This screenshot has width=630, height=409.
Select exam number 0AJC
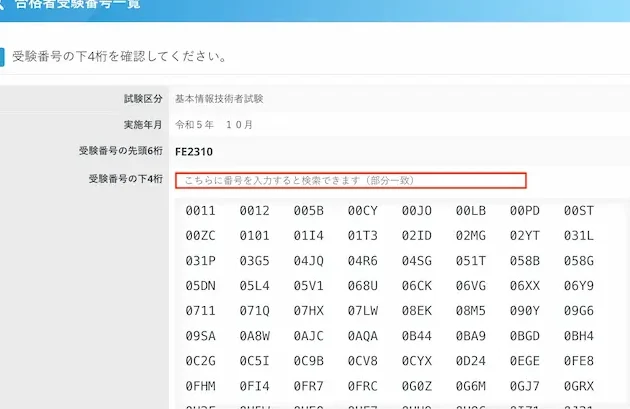click(x=309, y=336)
